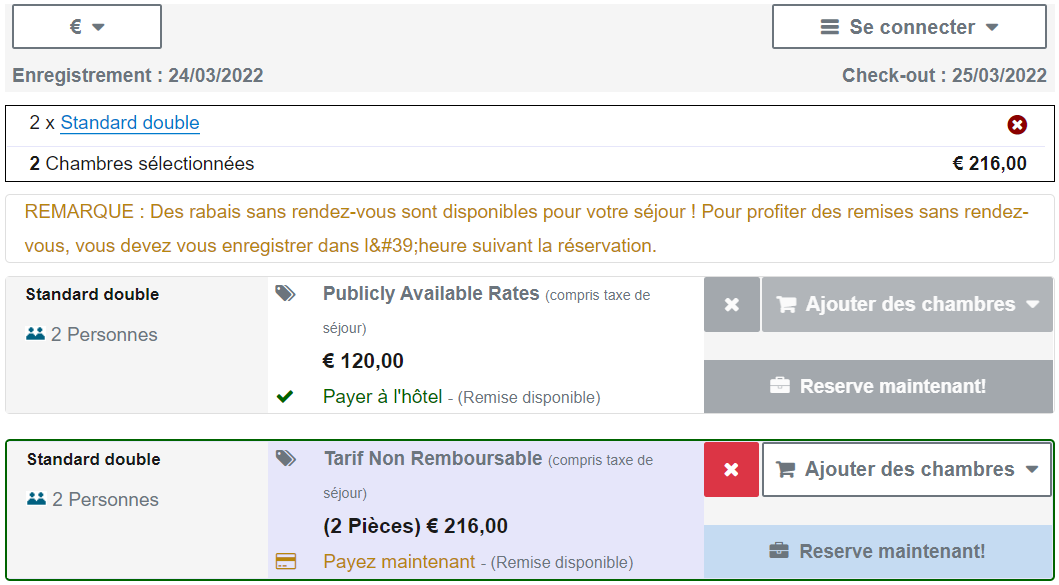The width and height of the screenshot is (1059, 585).
Task: Expand Ajouter des chambres for Tarif Non Remboursable
Action: 907,469
